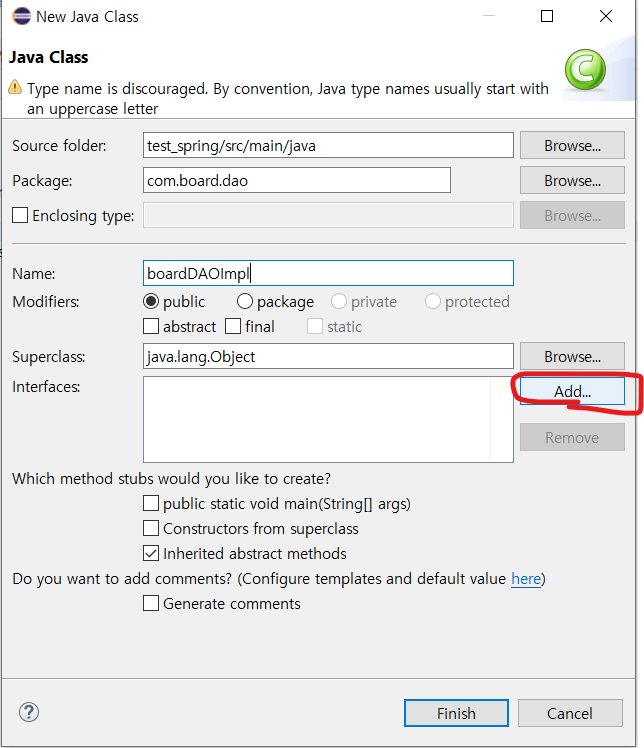Screen dimensions: 644x748
Task: Click the Superclass field with java.lang.Object
Action: tap(328, 356)
